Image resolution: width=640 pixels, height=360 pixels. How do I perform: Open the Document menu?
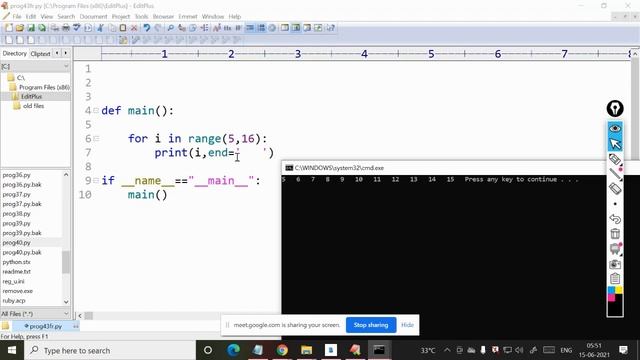pos(93,16)
